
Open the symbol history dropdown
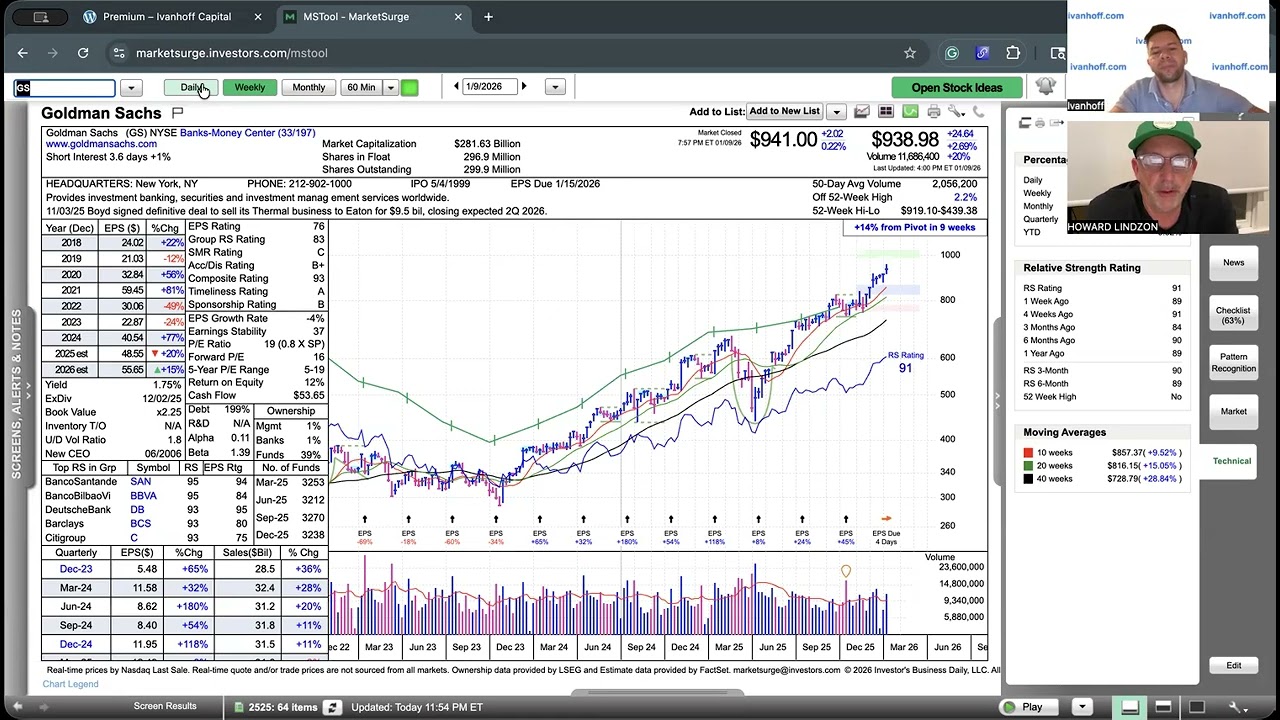point(131,88)
